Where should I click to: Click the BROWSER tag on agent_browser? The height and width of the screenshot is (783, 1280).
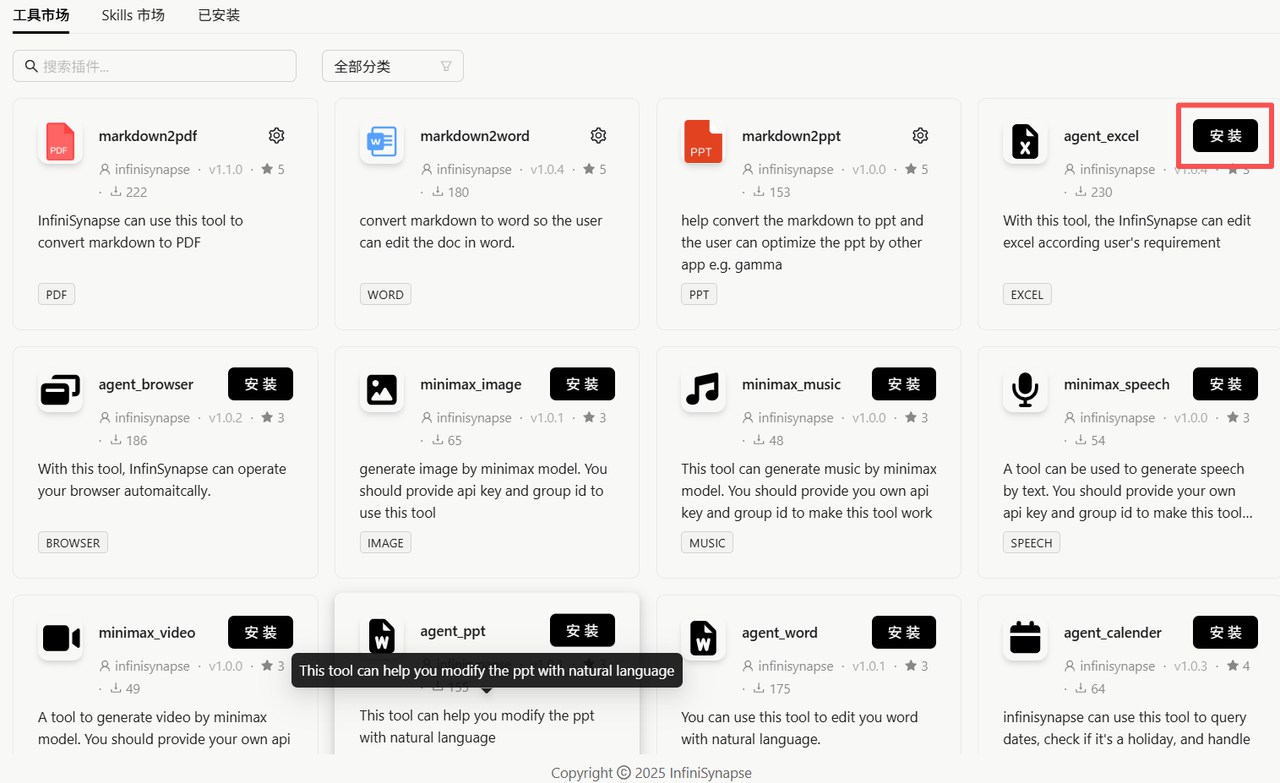[73, 543]
